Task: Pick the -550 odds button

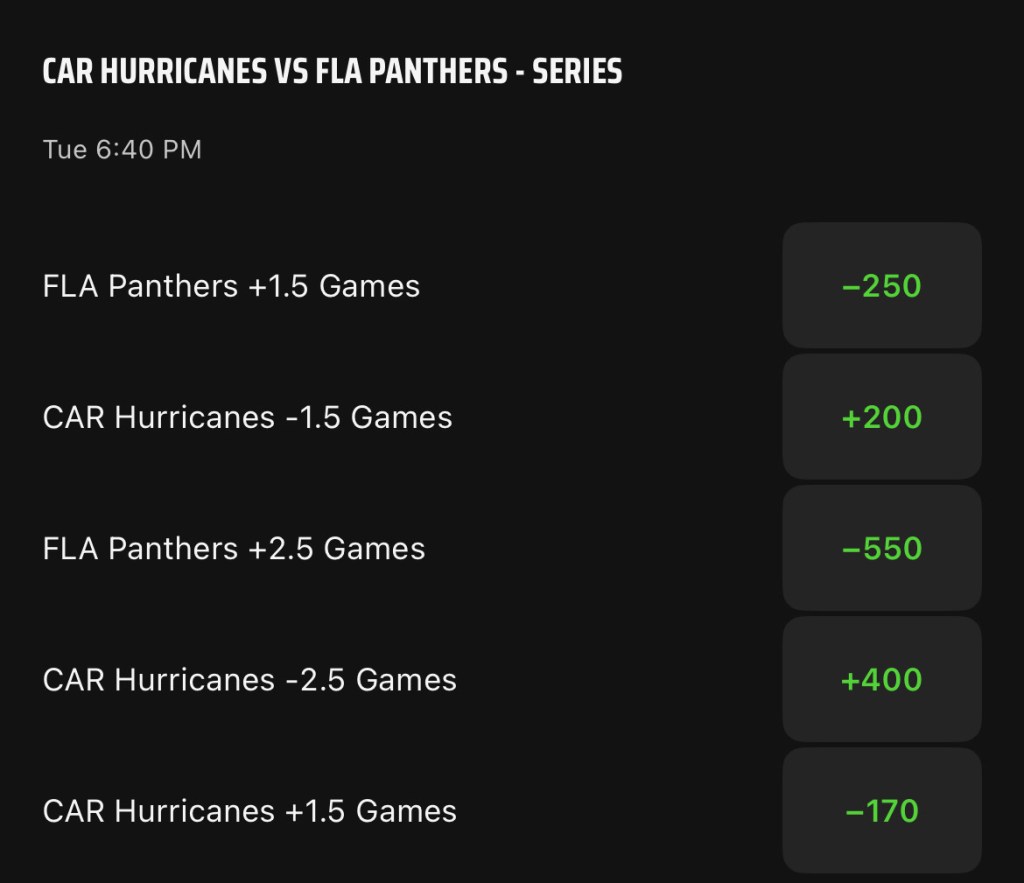Action: 881,548
